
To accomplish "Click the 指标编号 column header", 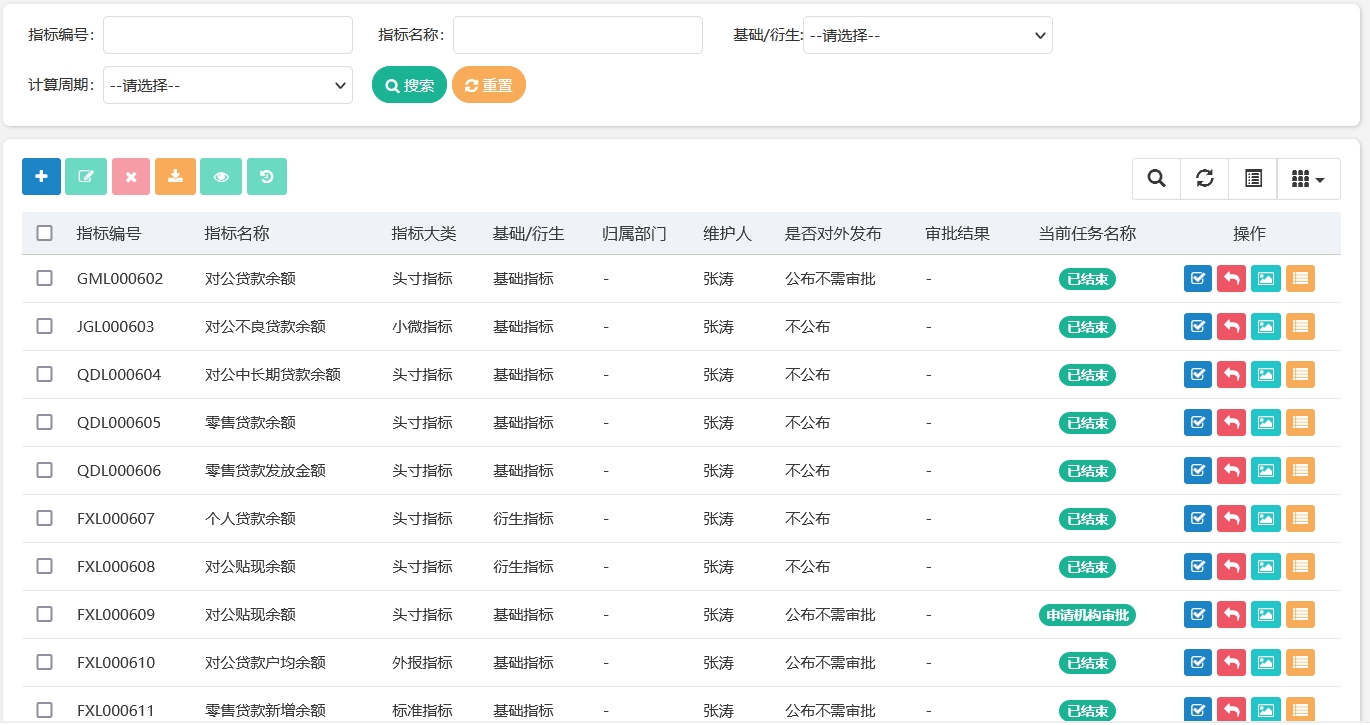I will [x=109, y=234].
